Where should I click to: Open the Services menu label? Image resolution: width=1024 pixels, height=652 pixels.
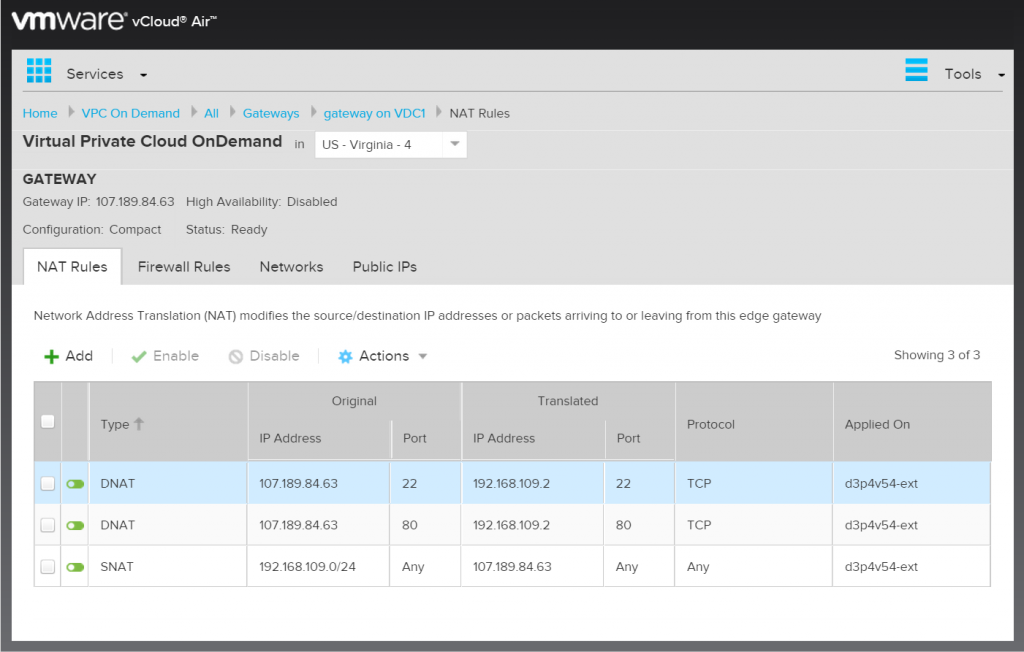[95, 74]
